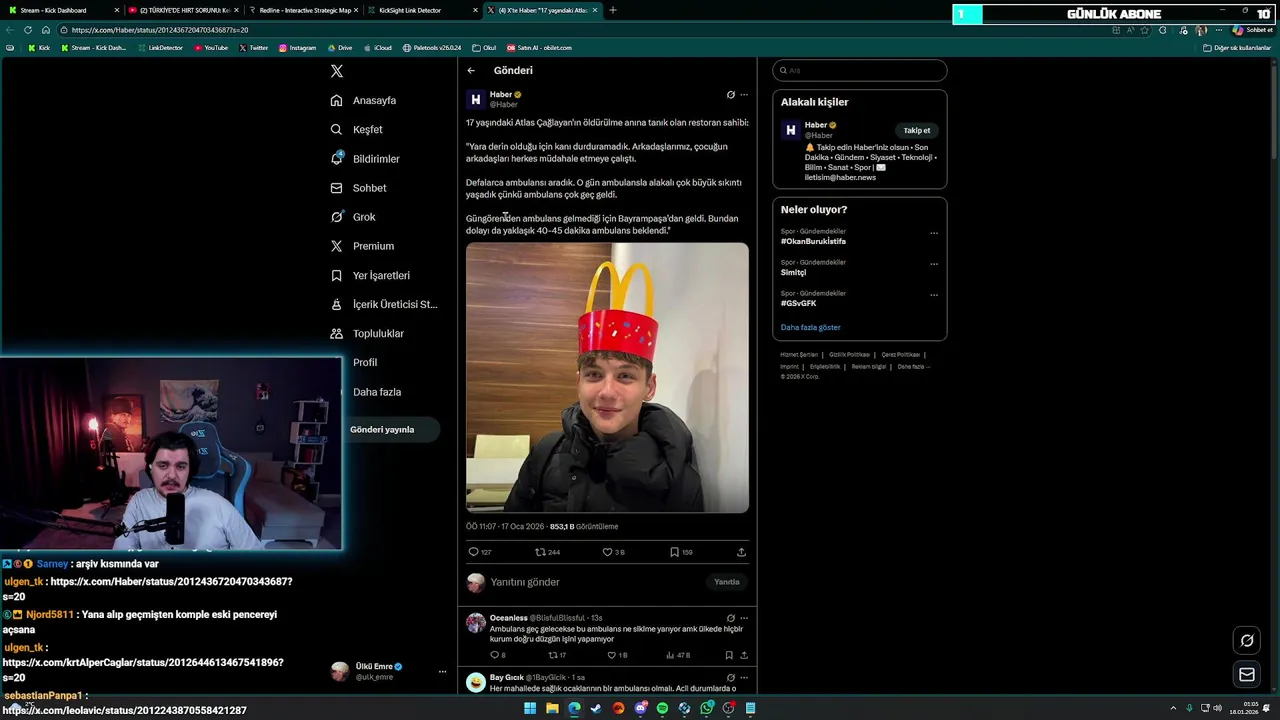Reply to the Oceaniess comment
The width and height of the screenshot is (1280, 720).
click(x=494, y=655)
